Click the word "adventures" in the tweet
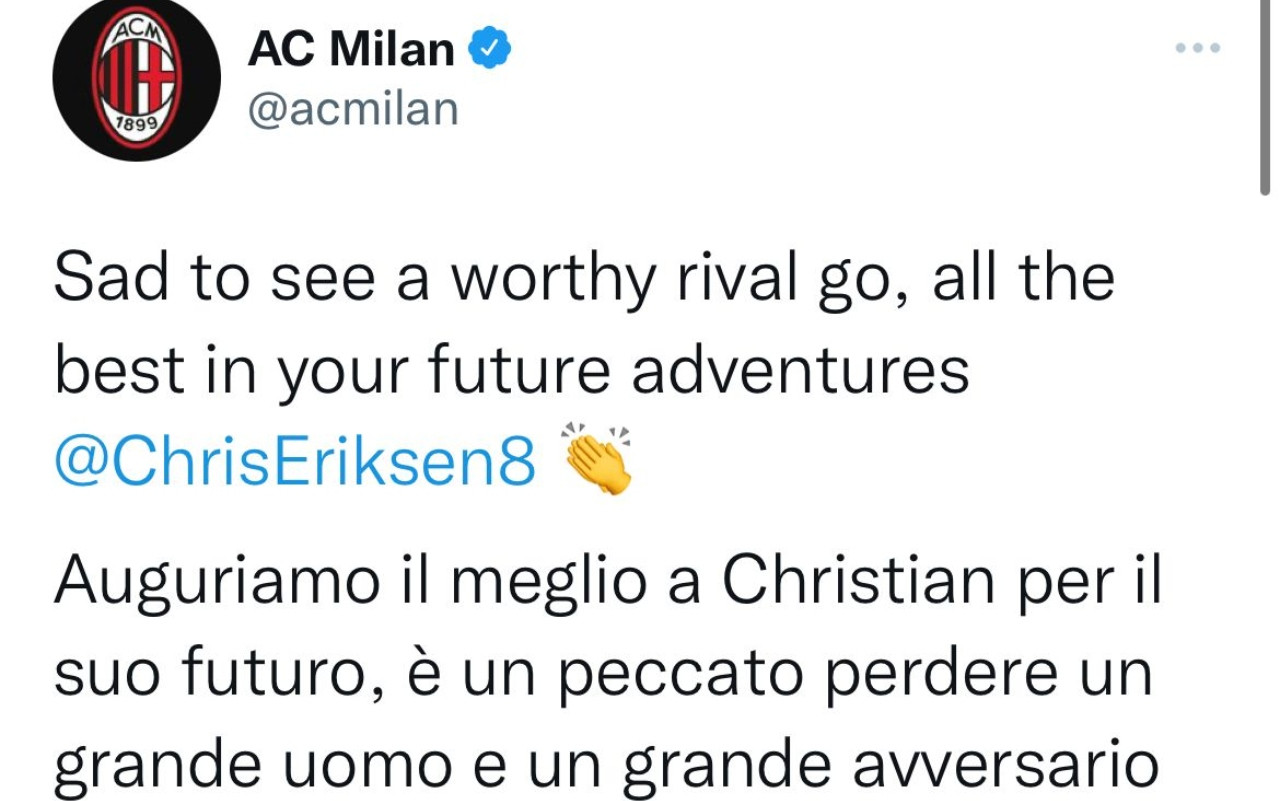 coord(800,369)
